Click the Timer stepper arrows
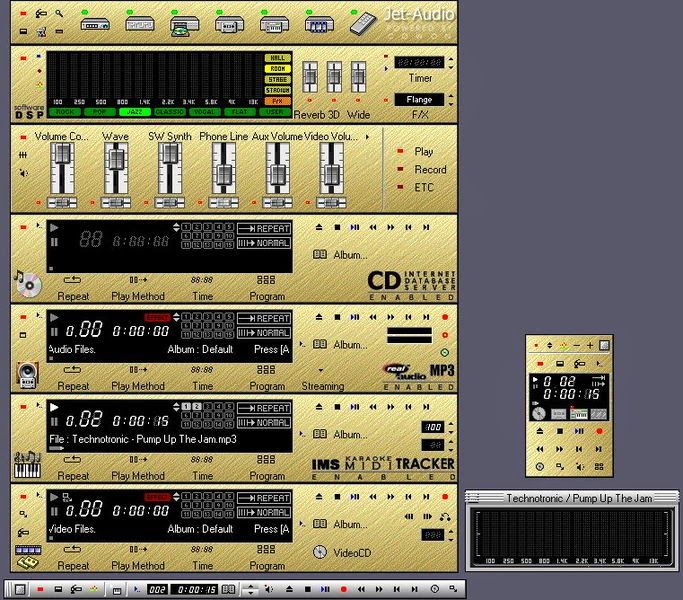 click(451, 63)
